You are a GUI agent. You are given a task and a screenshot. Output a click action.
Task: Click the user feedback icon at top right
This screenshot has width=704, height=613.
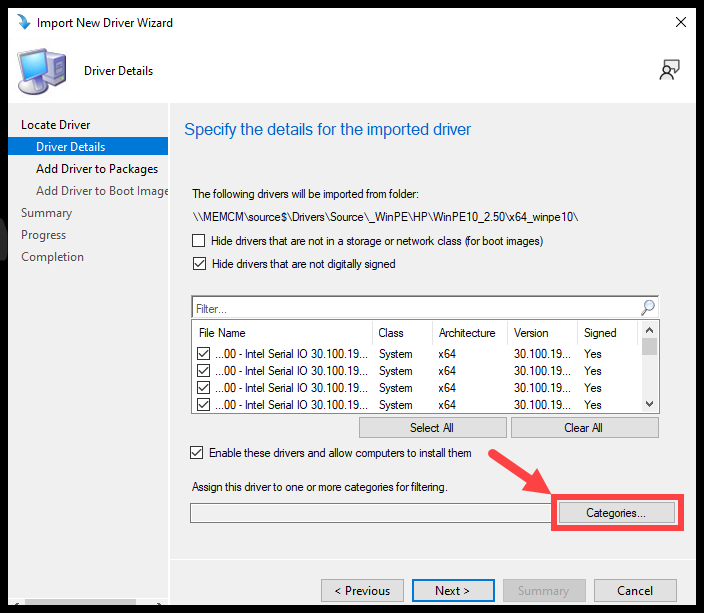pyautogui.click(x=669, y=70)
